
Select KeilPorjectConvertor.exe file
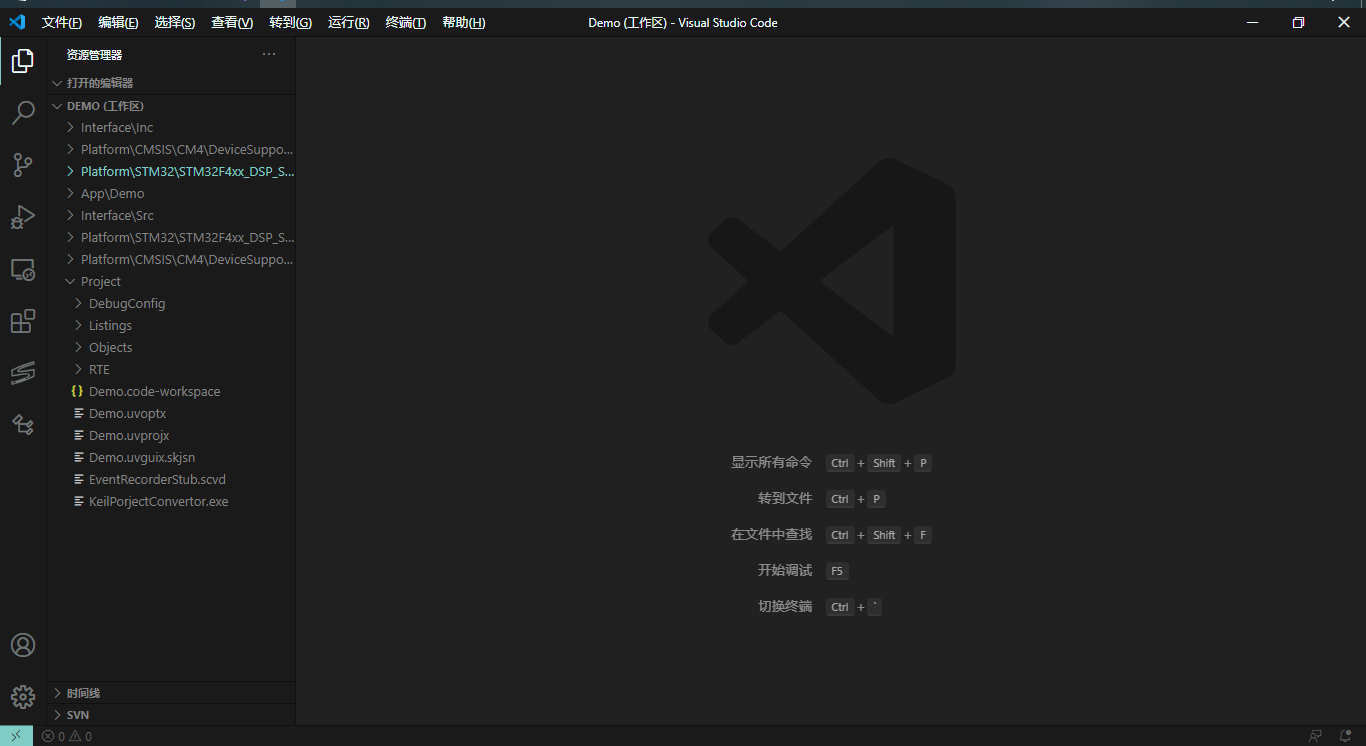(x=171, y=502)
